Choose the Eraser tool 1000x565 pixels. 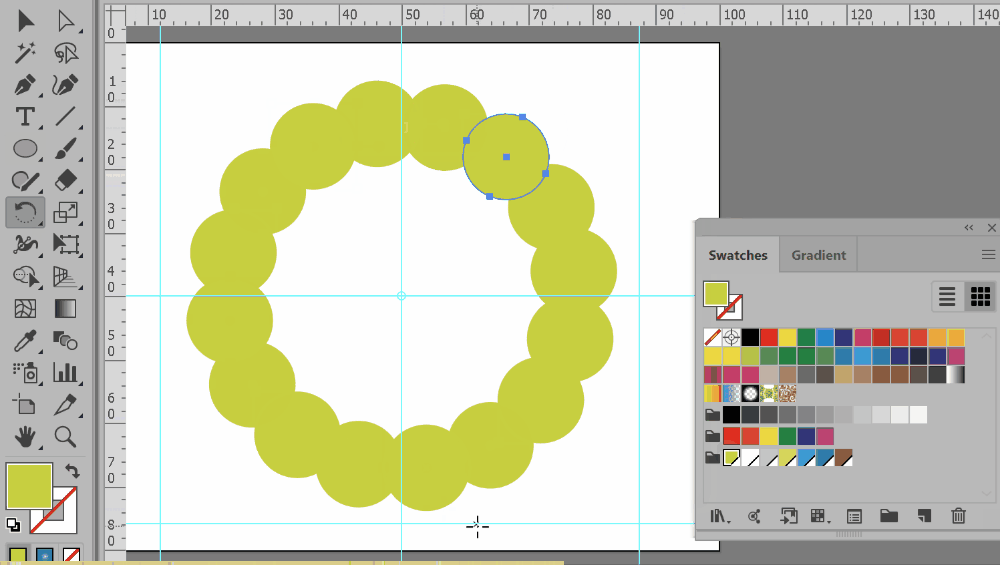pyautogui.click(x=65, y=180)
